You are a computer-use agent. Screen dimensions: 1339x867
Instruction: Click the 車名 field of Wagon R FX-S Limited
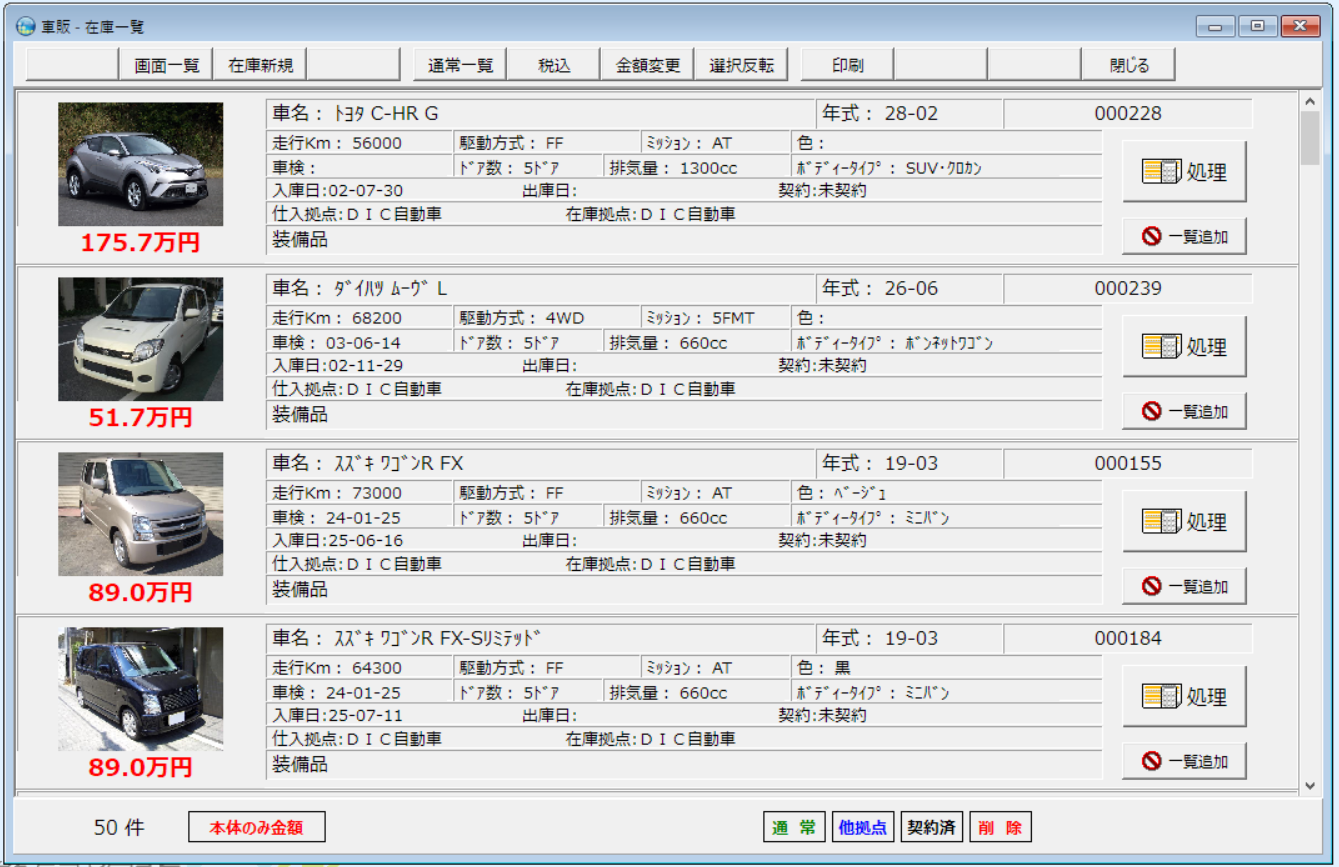[x=541, y=638]
